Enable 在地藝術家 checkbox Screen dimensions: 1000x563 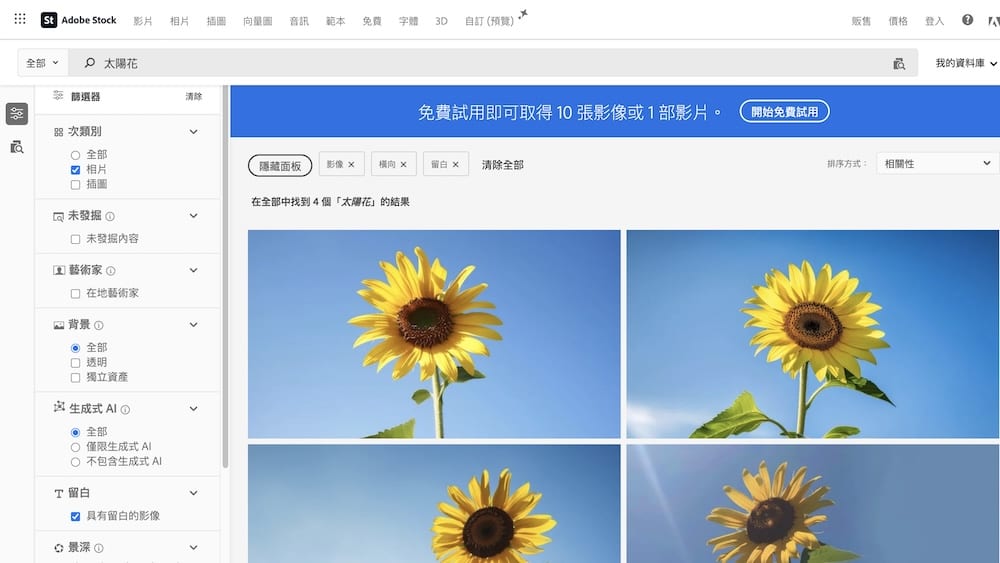click(75, 293)
